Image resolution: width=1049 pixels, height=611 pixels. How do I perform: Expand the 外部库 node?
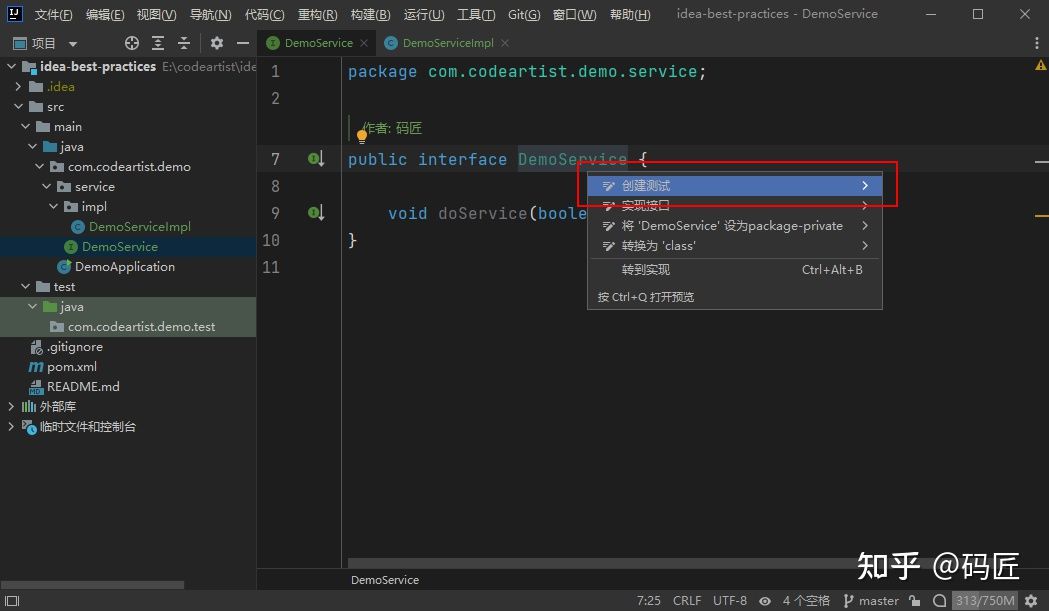11,406
